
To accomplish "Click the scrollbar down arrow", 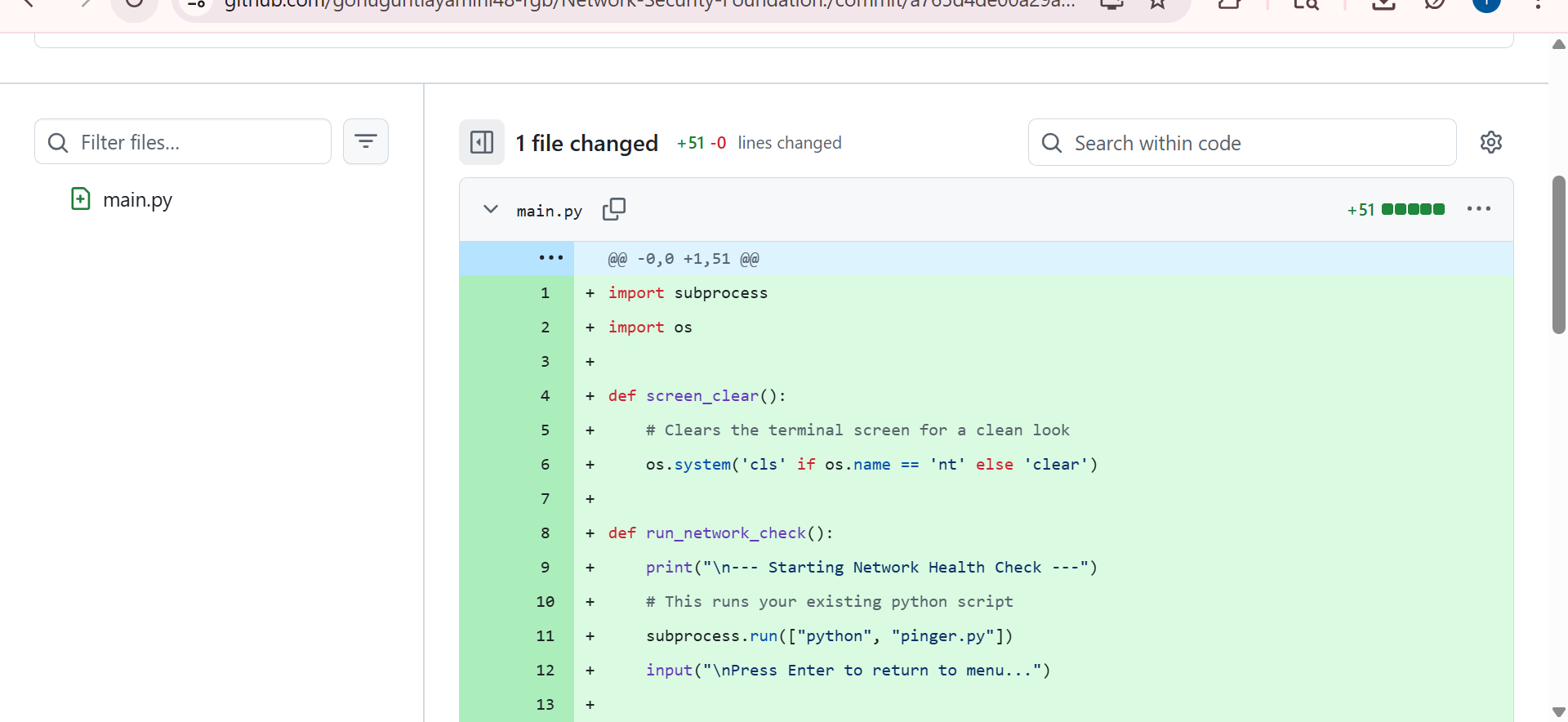I will [1559, 712].
